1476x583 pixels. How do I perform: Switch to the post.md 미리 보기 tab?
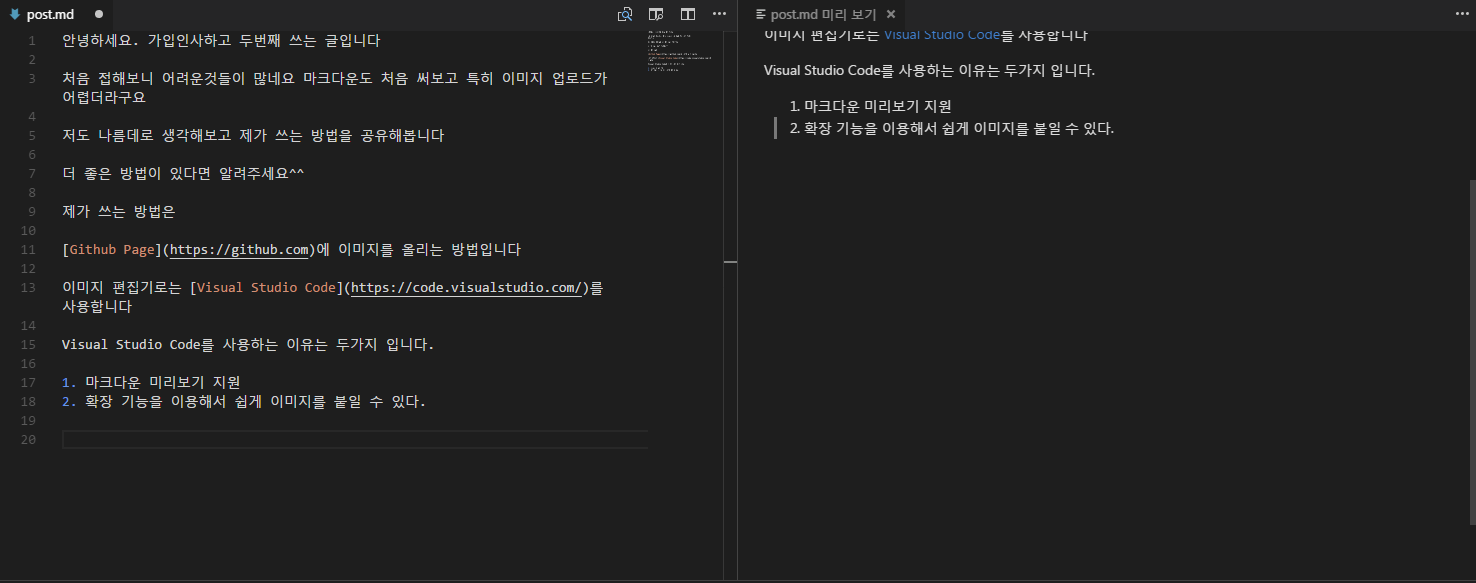tap(823, 15)
